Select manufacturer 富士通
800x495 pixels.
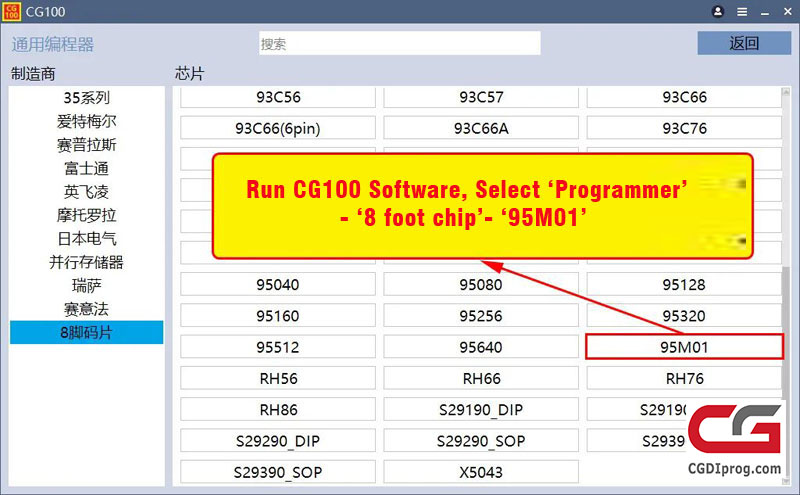pyautogui.click(x=86, y=168)
